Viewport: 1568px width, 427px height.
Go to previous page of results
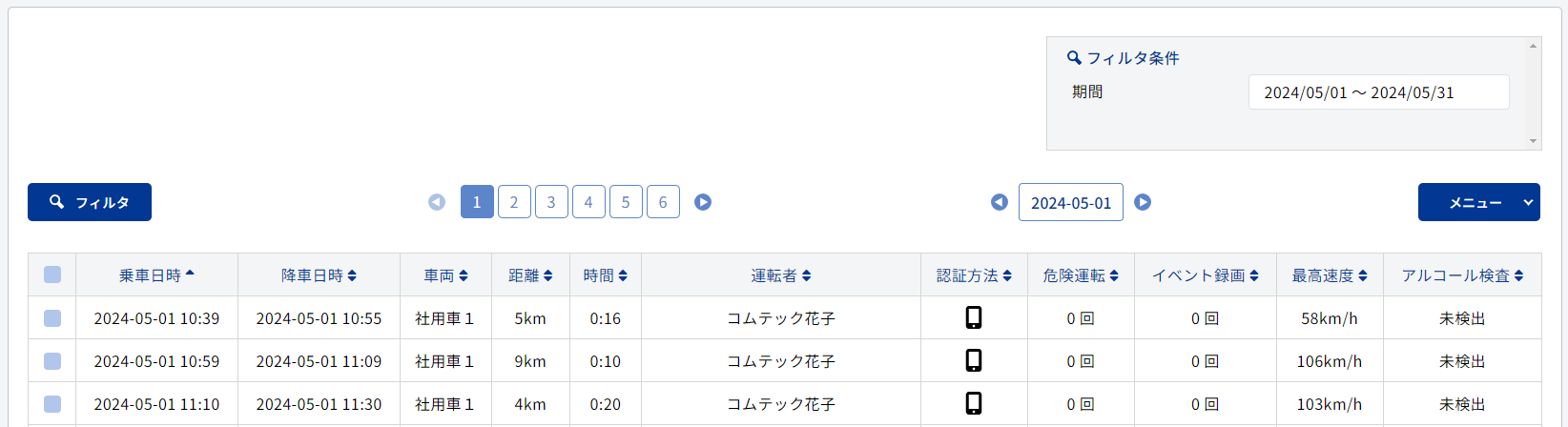pos(437,202)
